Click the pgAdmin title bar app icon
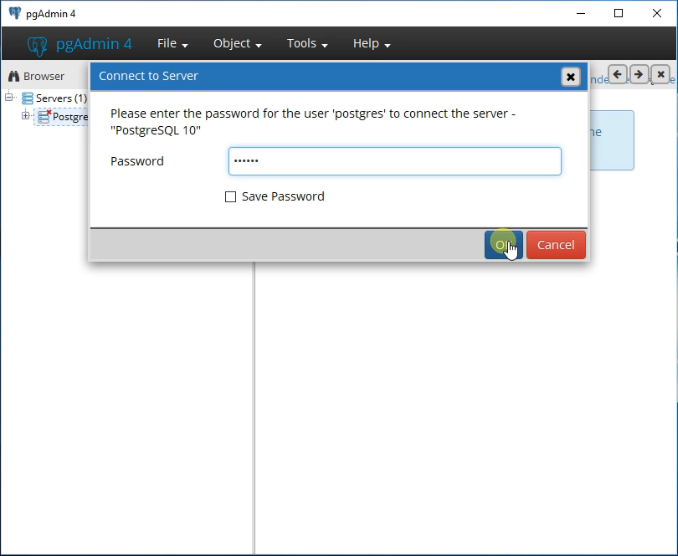Screen dimensions: 678x556 coord(15,13)
